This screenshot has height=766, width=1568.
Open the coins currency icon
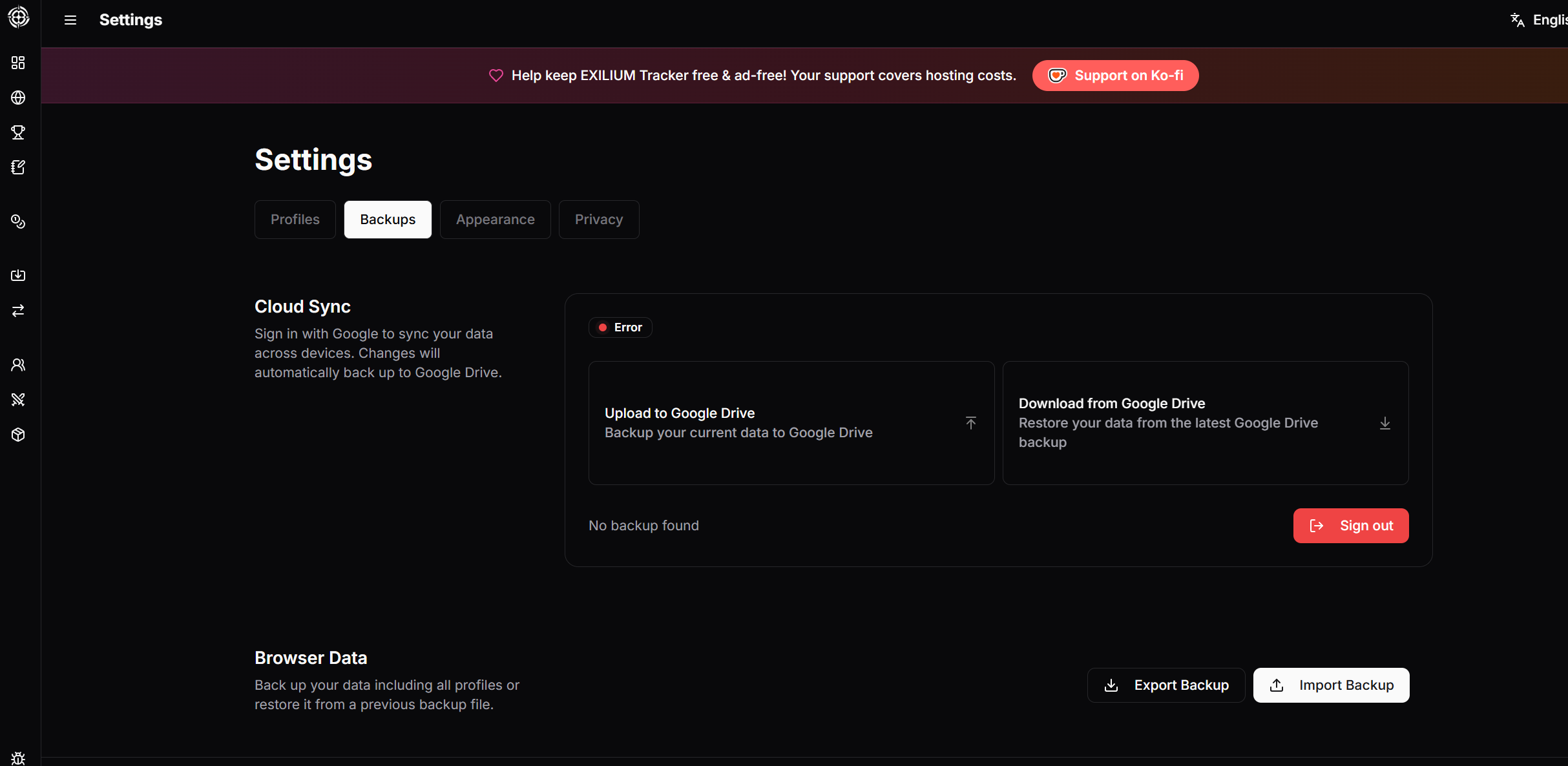pyautogui.click(x=18, y=222)
